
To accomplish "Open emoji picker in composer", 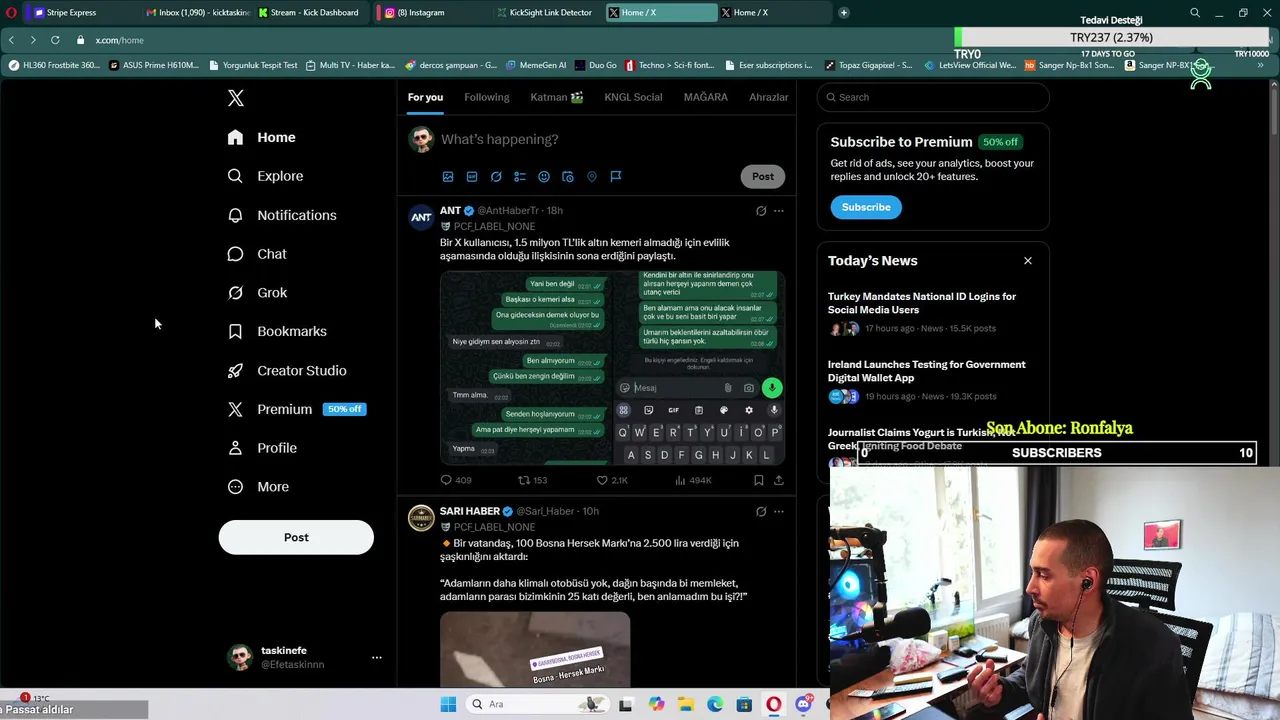I will tap(544, 177).
